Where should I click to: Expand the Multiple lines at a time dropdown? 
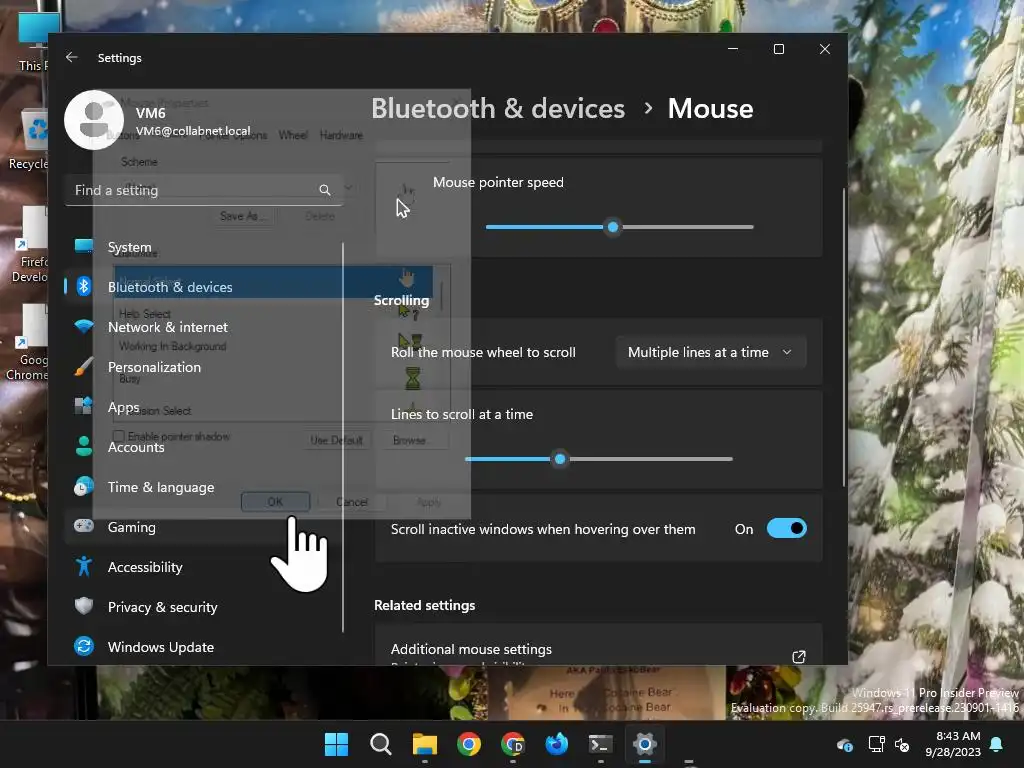[x=711, y=353]
